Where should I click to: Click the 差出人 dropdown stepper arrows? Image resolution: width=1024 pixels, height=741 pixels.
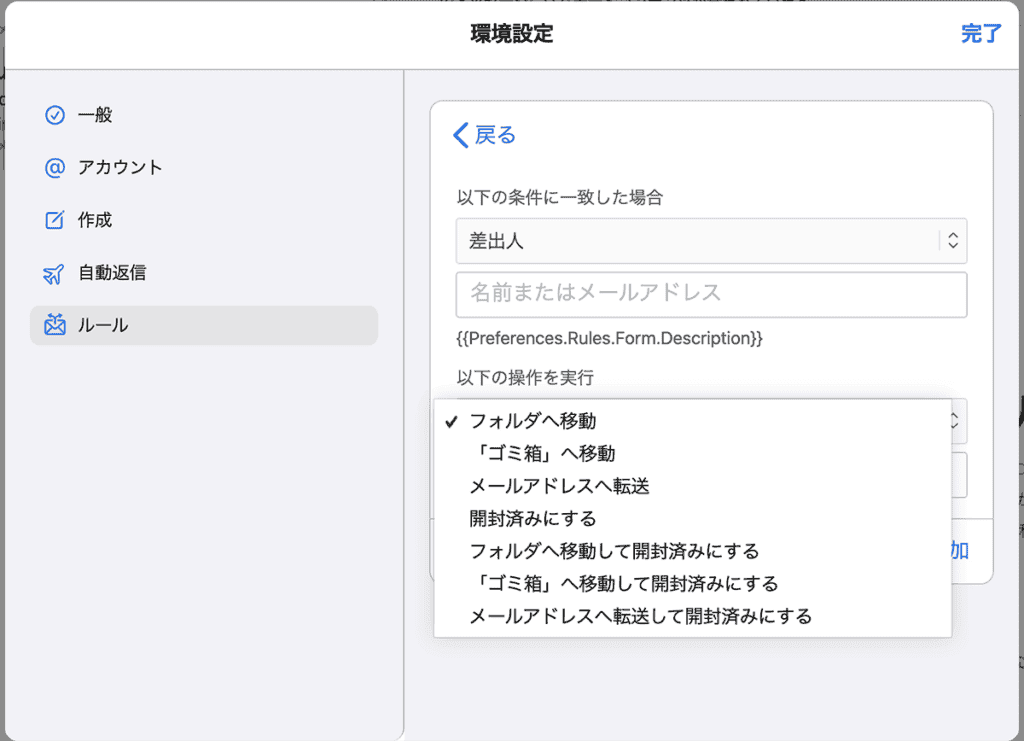point(953,241)
